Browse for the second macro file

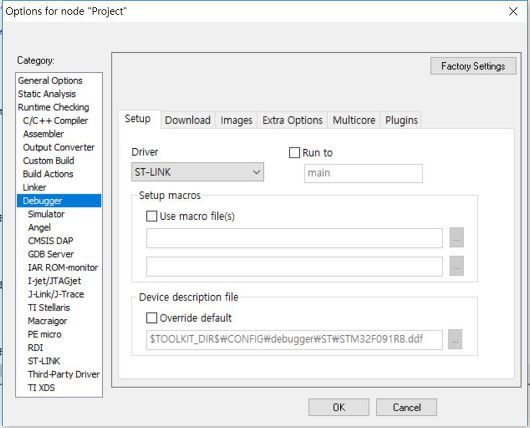coord(457,266)
